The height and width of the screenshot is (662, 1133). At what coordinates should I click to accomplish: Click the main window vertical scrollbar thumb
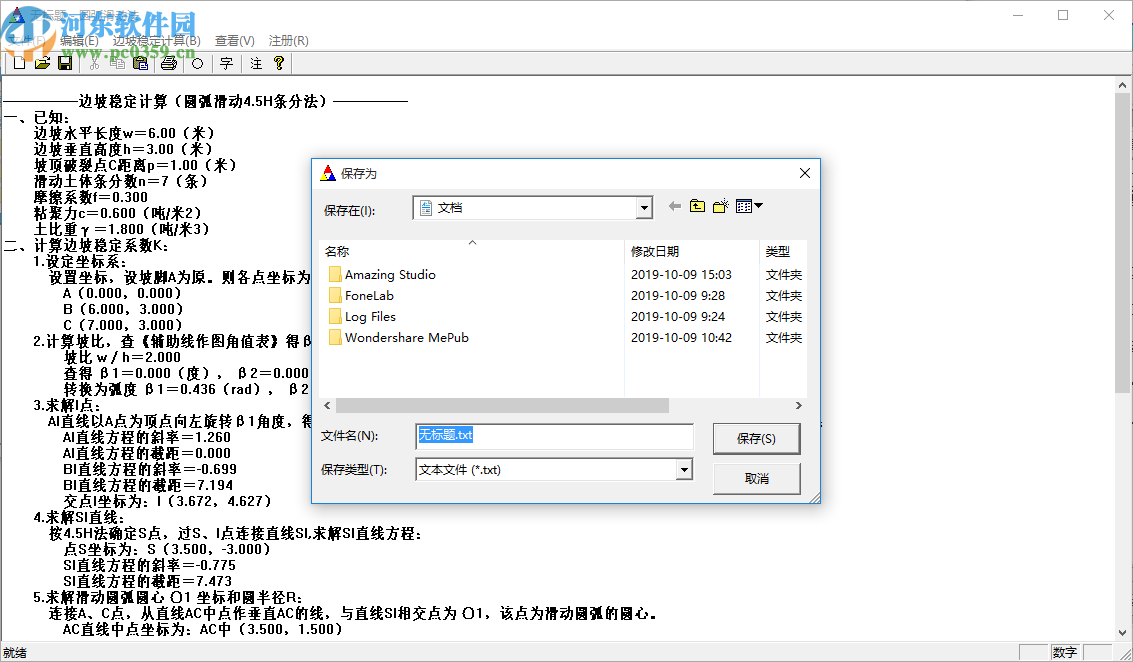[x=1123, y=244]
